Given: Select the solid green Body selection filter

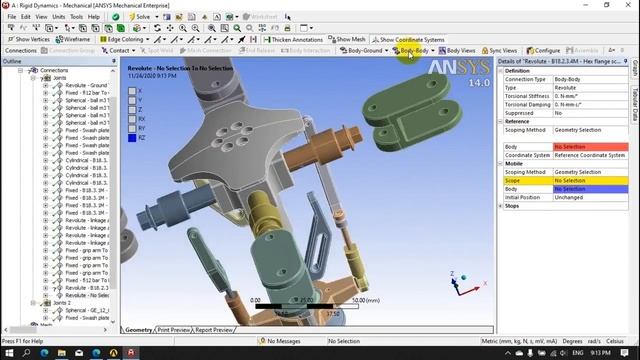Looking at the screenshot, I should pos(121,28).
